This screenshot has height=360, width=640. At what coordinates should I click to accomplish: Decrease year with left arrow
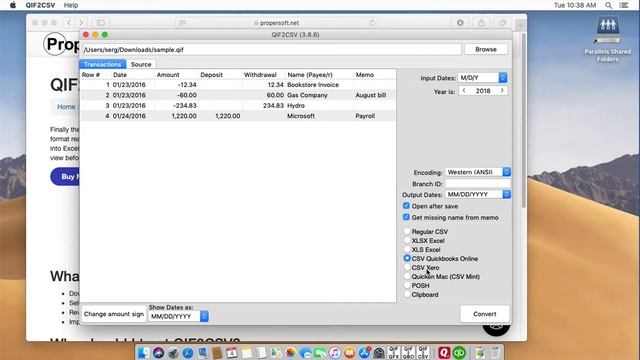pyautogui.click(x=464, y=91)
